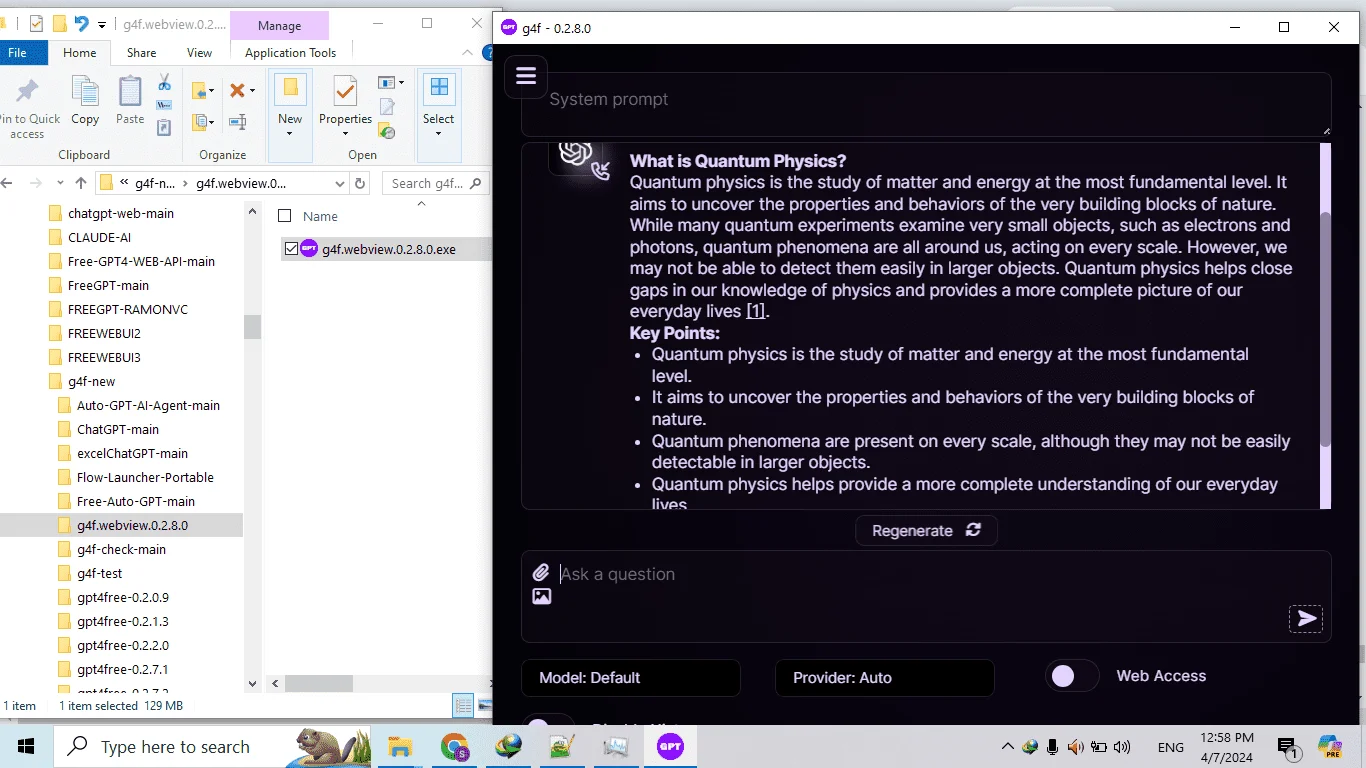Send the message with the arrow button
The image size is (1366, 768).
pos(1306,619)
